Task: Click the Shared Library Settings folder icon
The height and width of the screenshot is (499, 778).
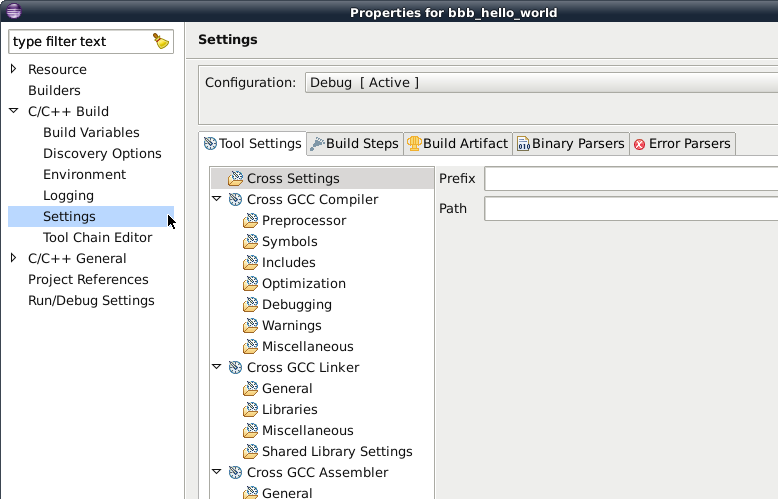Action: point(250,451)
